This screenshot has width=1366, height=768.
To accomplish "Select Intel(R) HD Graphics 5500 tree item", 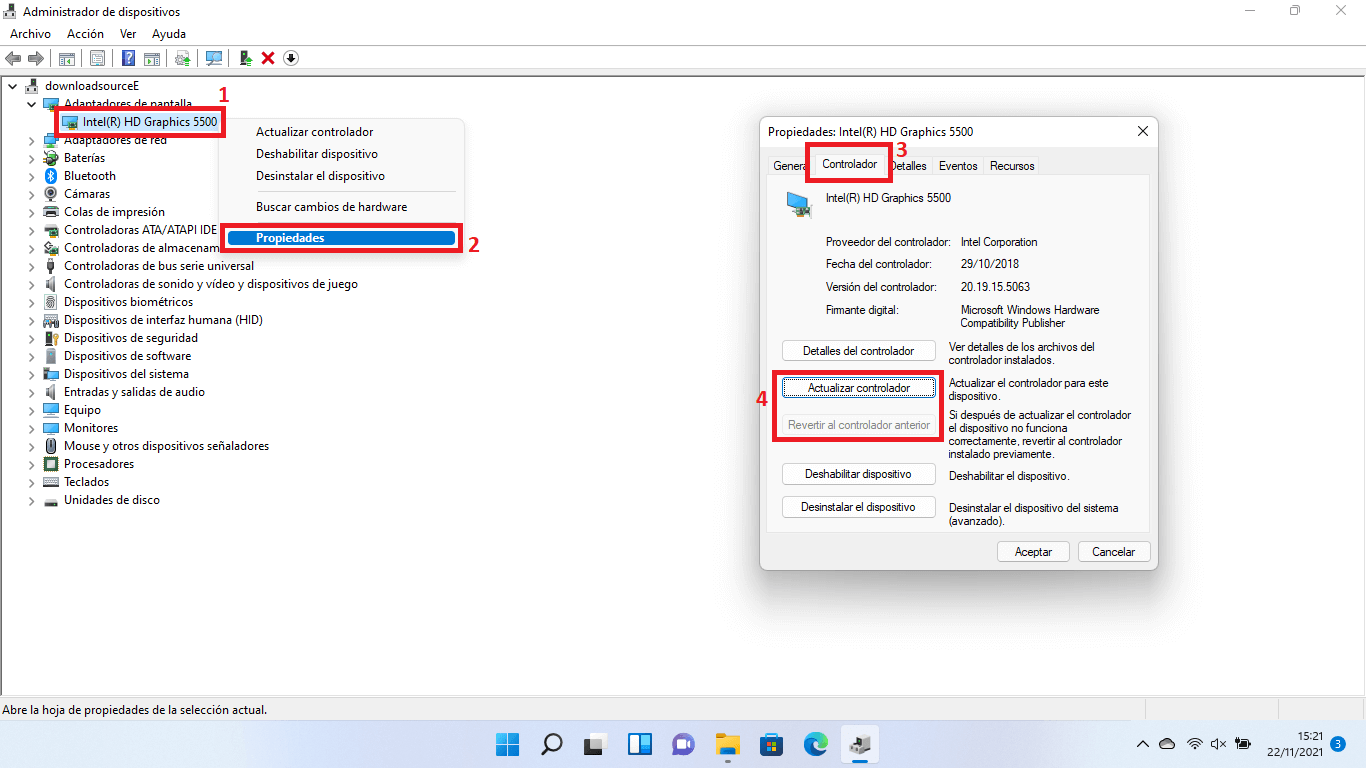I will tap(140, 122).
